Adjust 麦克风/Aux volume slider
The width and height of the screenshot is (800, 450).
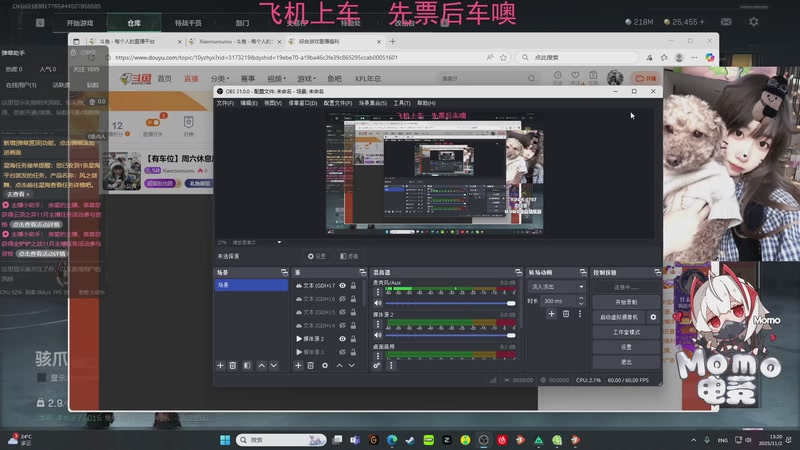click(451, 303)
